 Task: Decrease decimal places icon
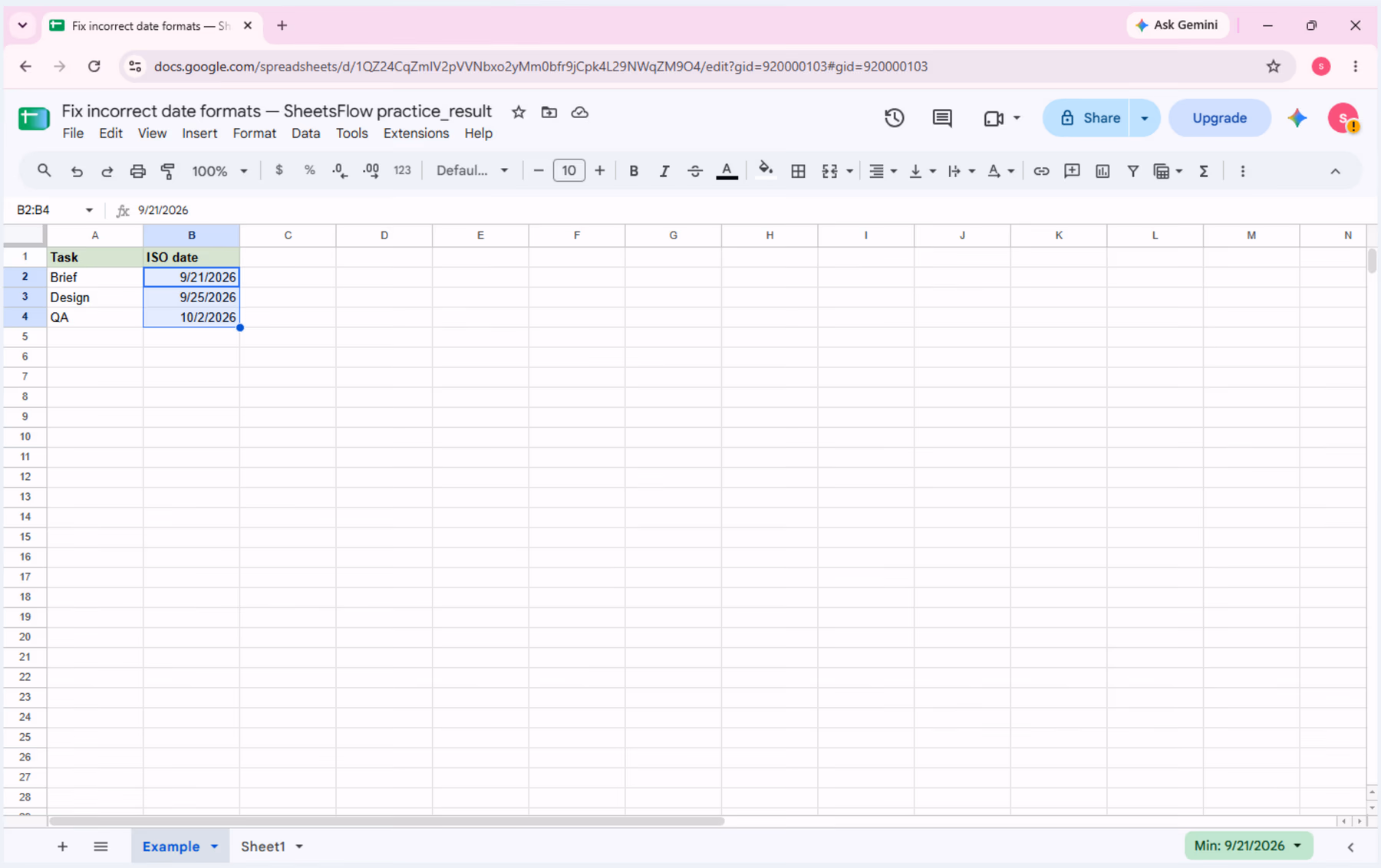340,171
